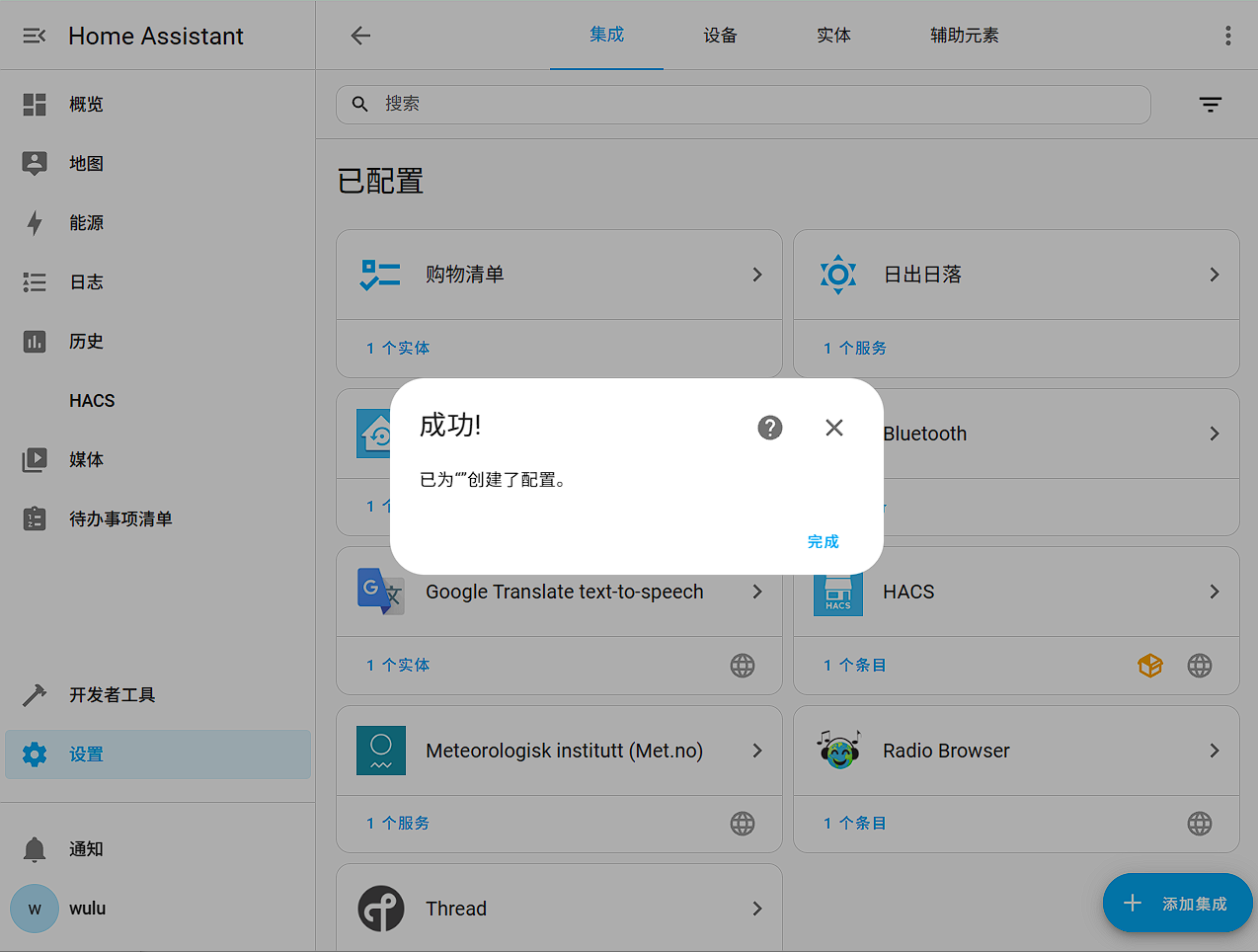The image size is (1258, 952).
Task: Click 完成 to finish the dialog
Action: tap(823, 541)
